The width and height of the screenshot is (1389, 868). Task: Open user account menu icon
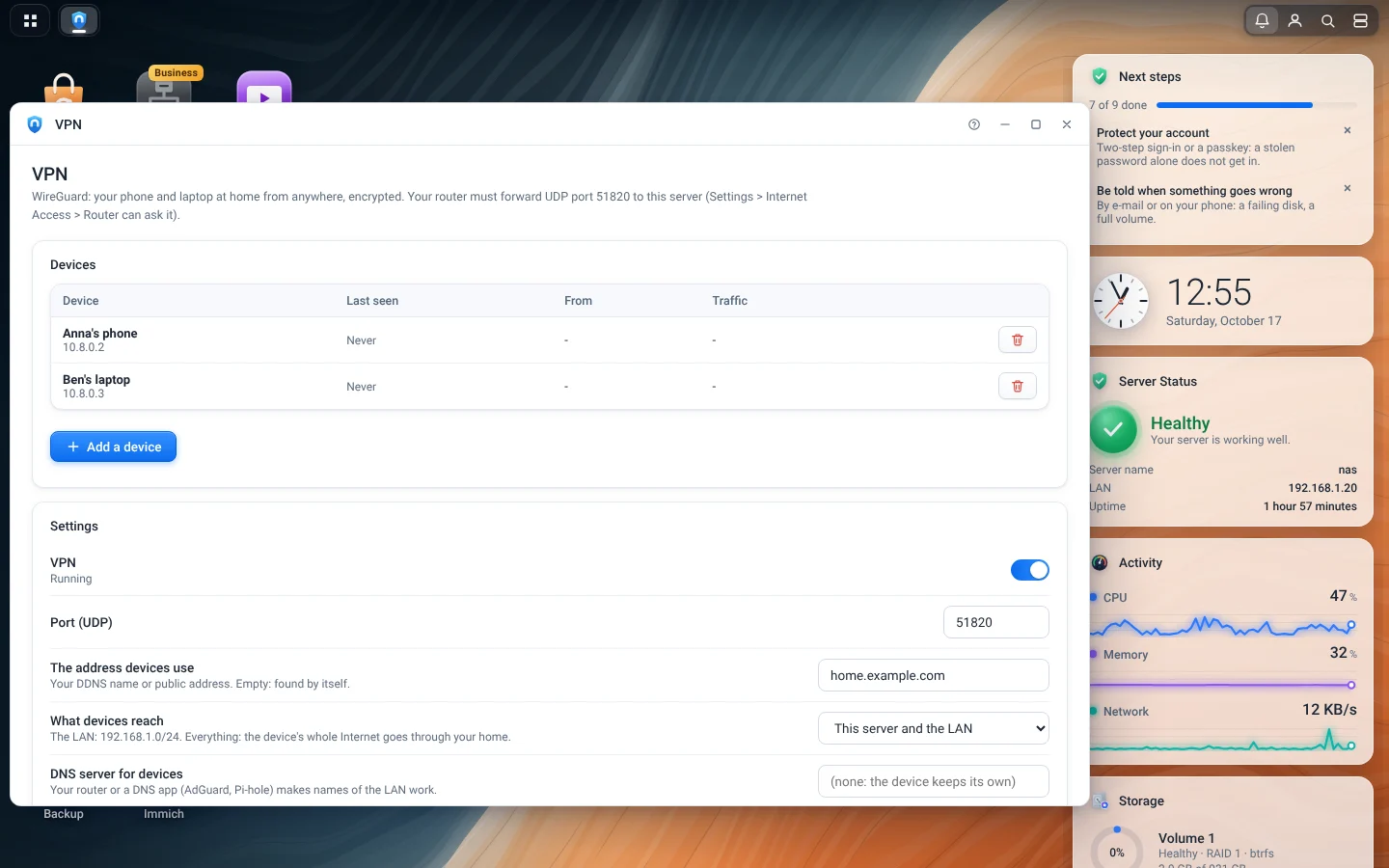point(1295,20)
